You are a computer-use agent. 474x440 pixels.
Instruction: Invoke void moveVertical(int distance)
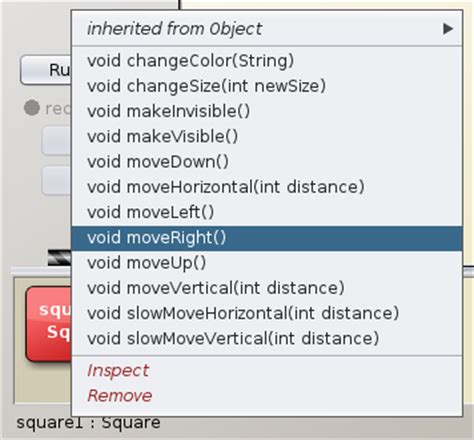267,288
